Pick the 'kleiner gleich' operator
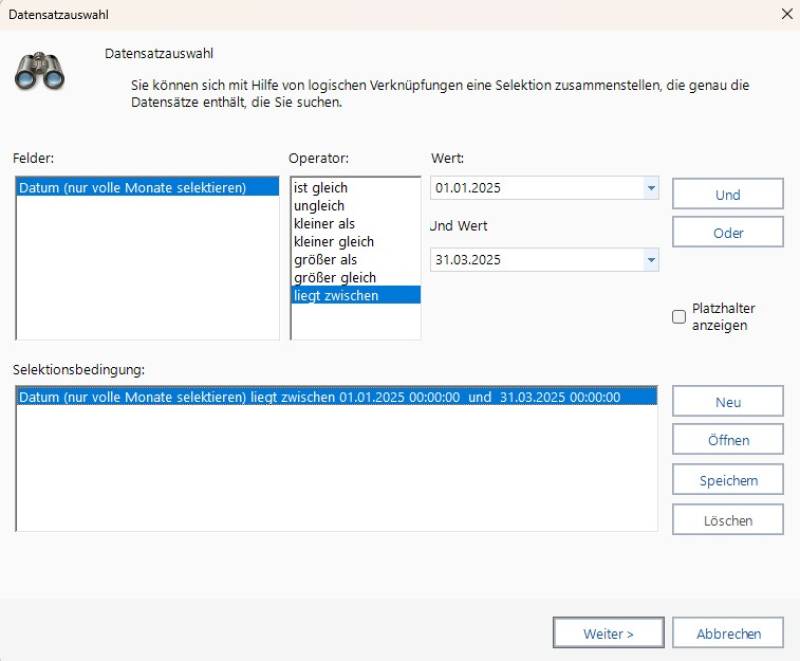Screen dimensions: 800x661 click(333, 242)
